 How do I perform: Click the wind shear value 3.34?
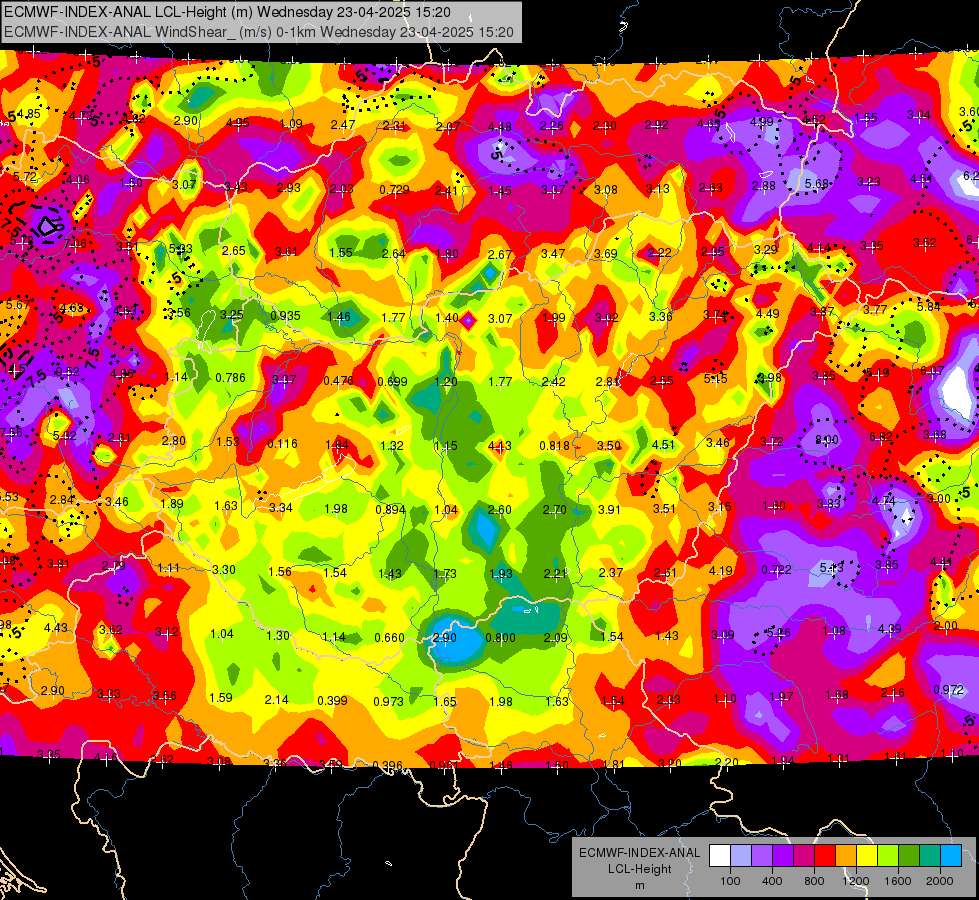pos(281,508)
